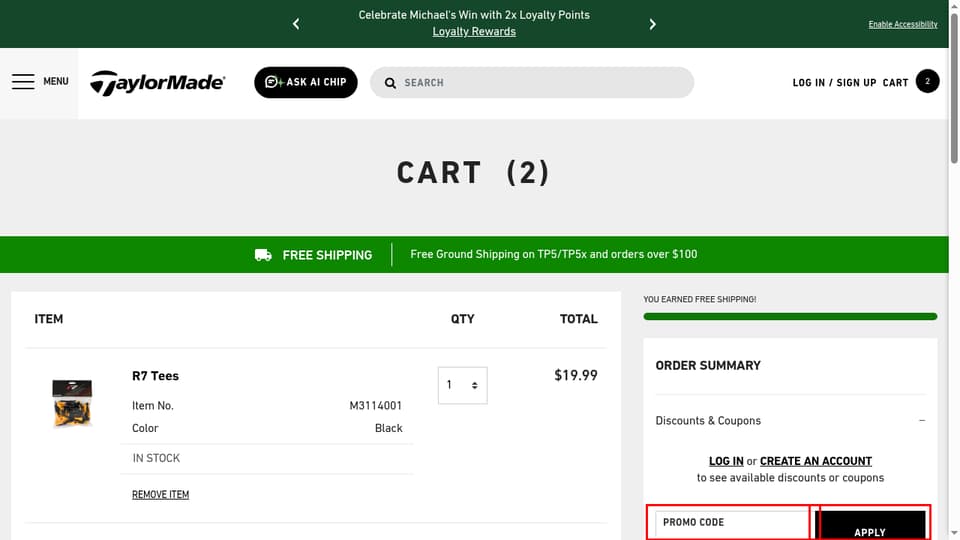
Task: Remove R7 Tees item from cart
Action: click(160, 495)
